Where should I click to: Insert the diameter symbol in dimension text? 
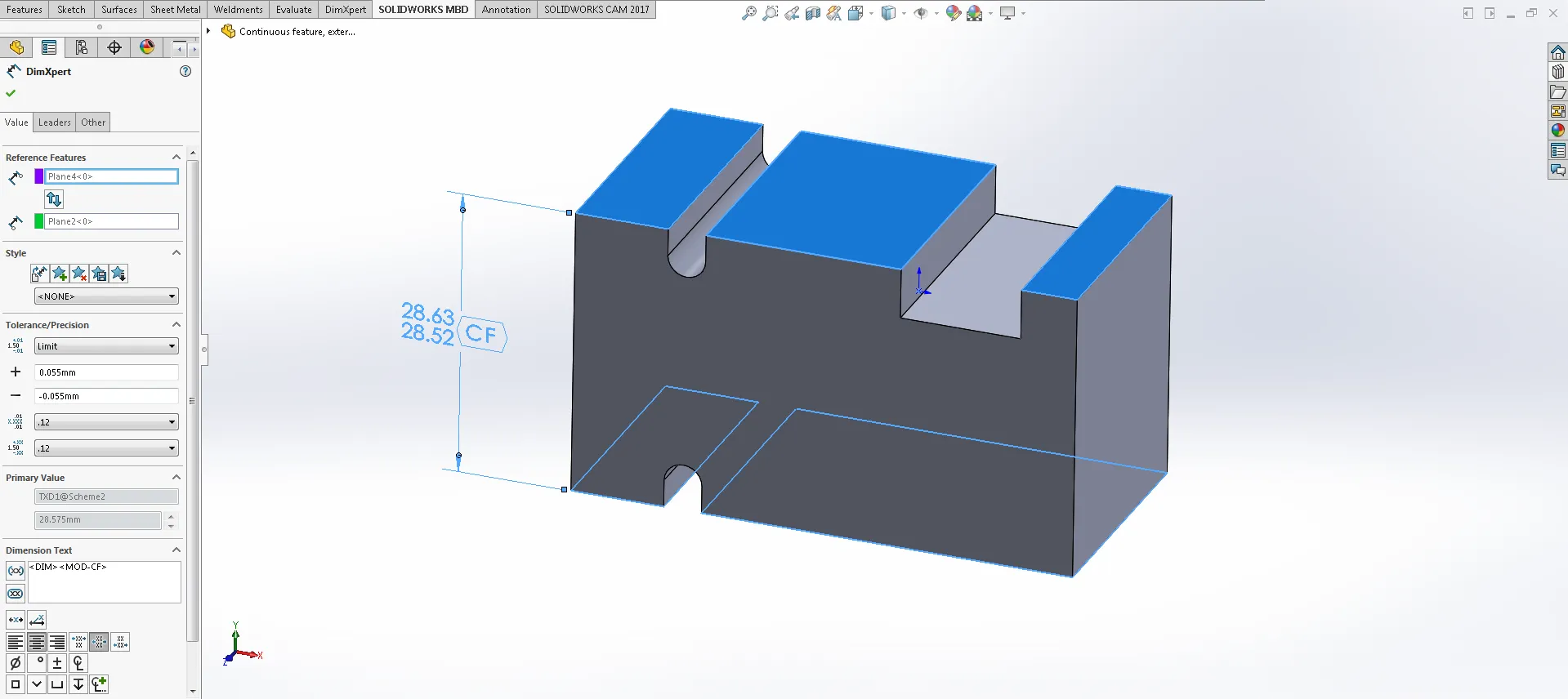click(15, 663)
